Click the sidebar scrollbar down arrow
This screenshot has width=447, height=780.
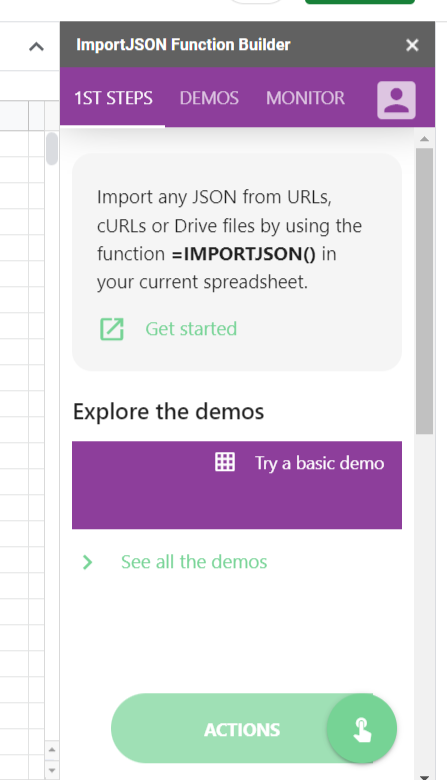(424, 776)
